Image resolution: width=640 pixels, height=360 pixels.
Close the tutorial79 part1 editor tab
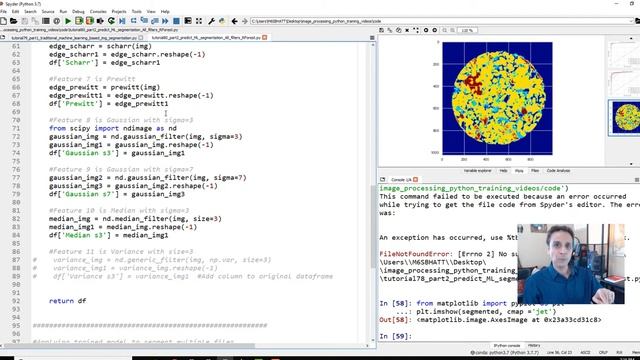tap(141, 38)
